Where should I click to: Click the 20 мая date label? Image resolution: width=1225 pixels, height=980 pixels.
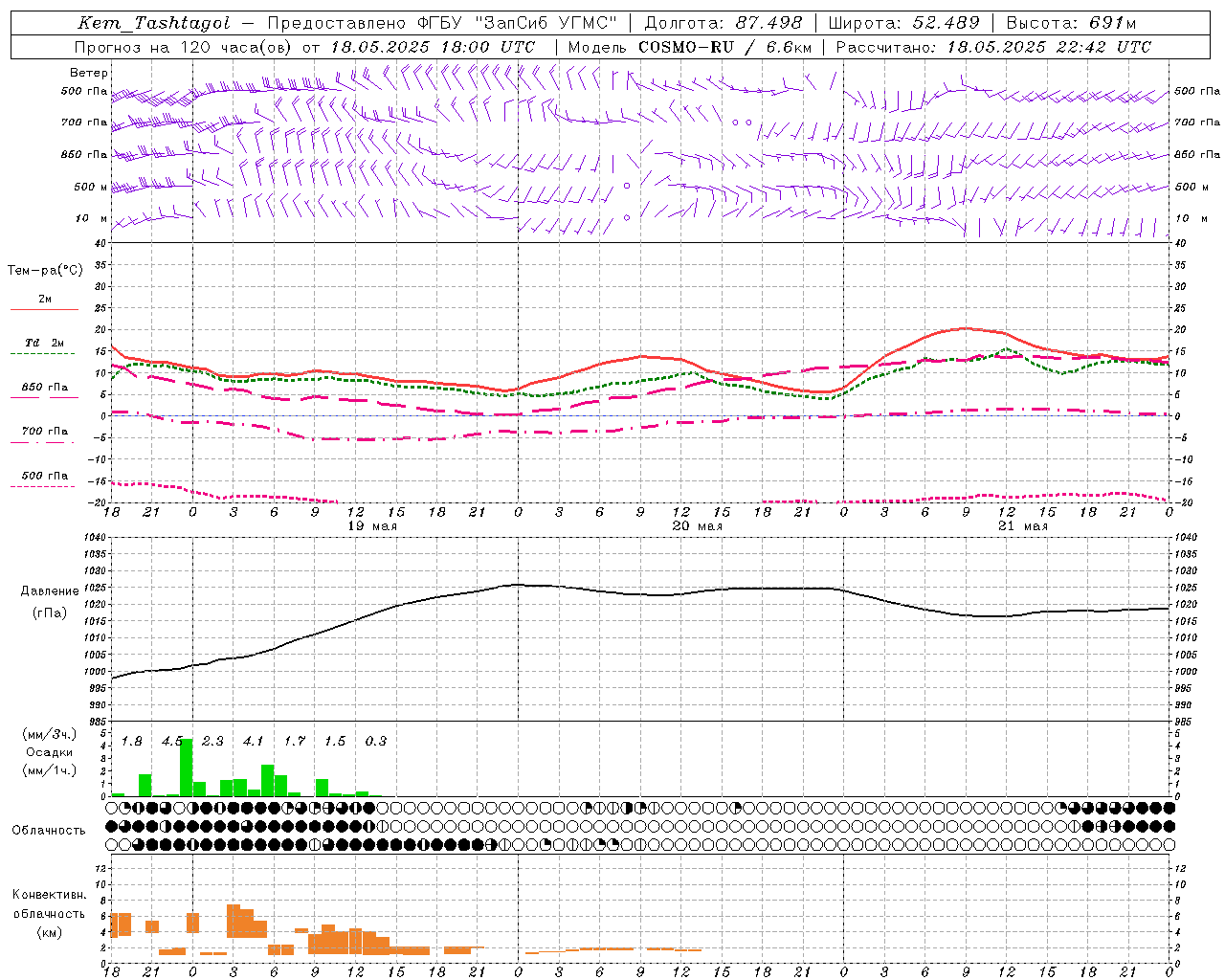tap(697, 526)
